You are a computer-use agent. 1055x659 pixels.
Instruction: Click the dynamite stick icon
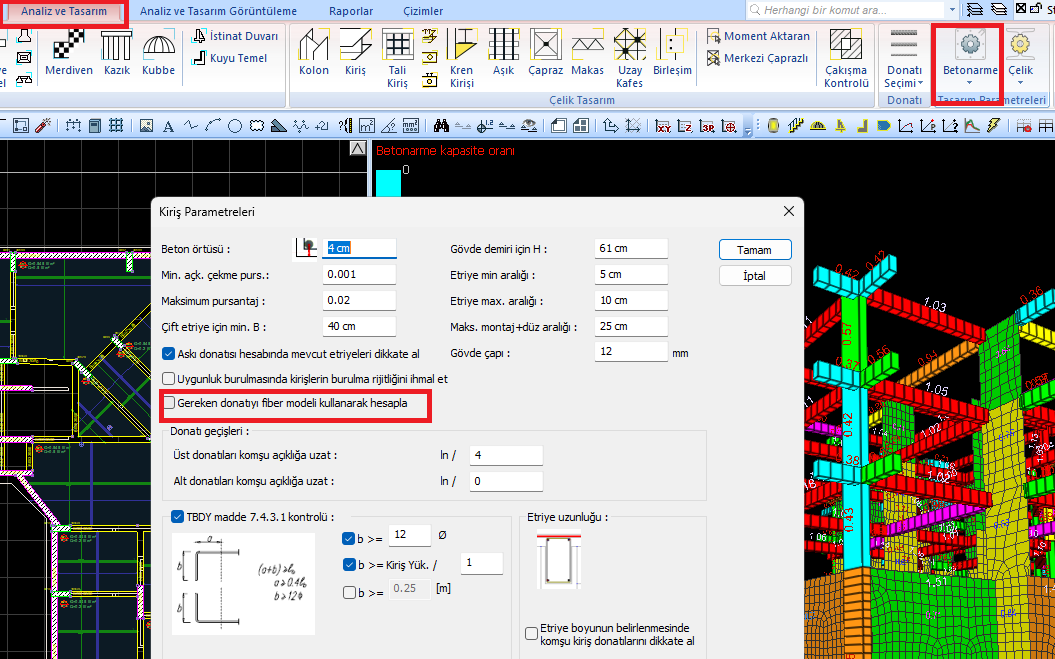44,126
